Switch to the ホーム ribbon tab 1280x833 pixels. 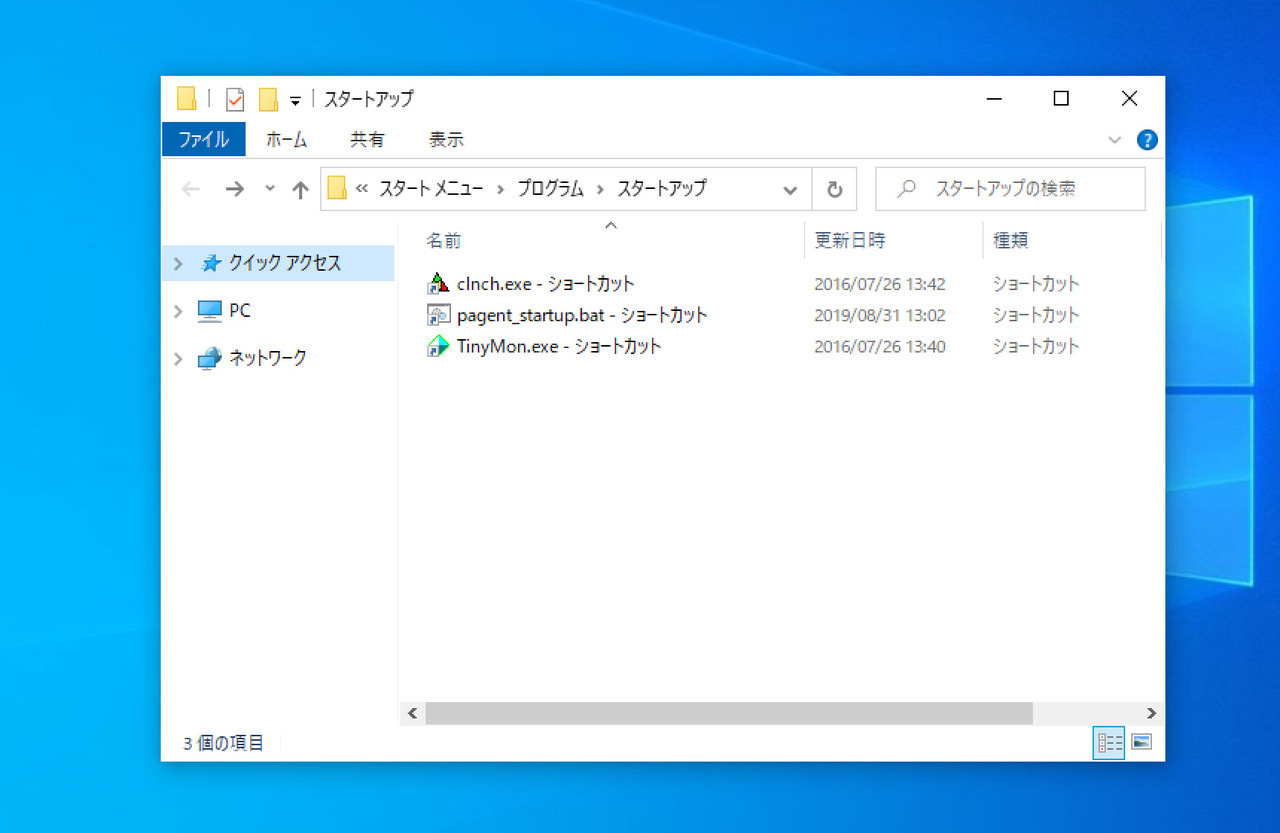[287, 139]
